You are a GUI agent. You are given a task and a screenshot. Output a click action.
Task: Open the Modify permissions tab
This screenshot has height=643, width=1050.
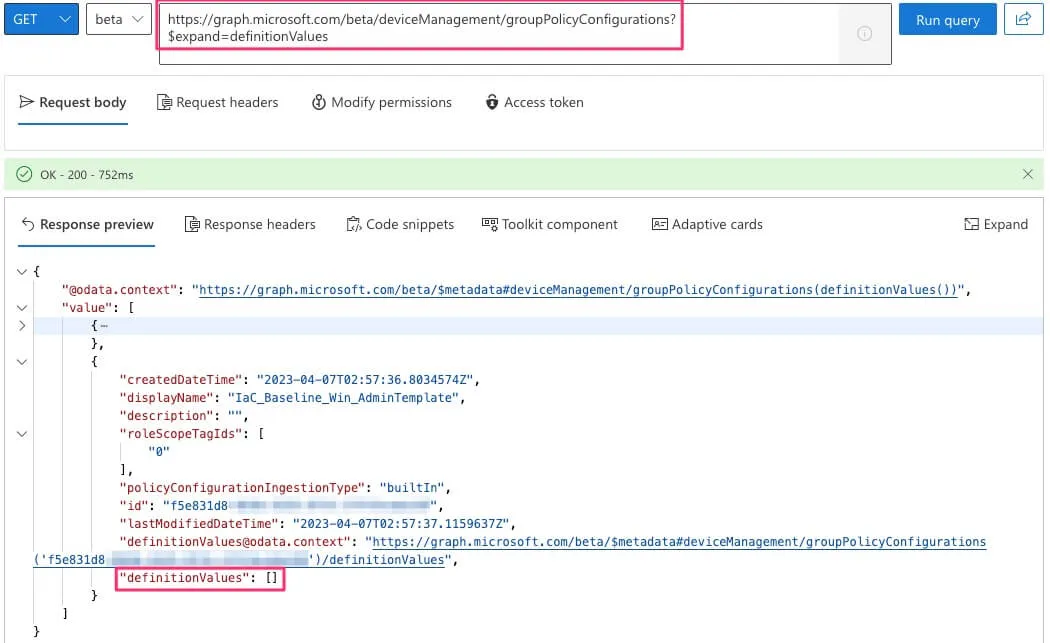[x=382, y=102]
